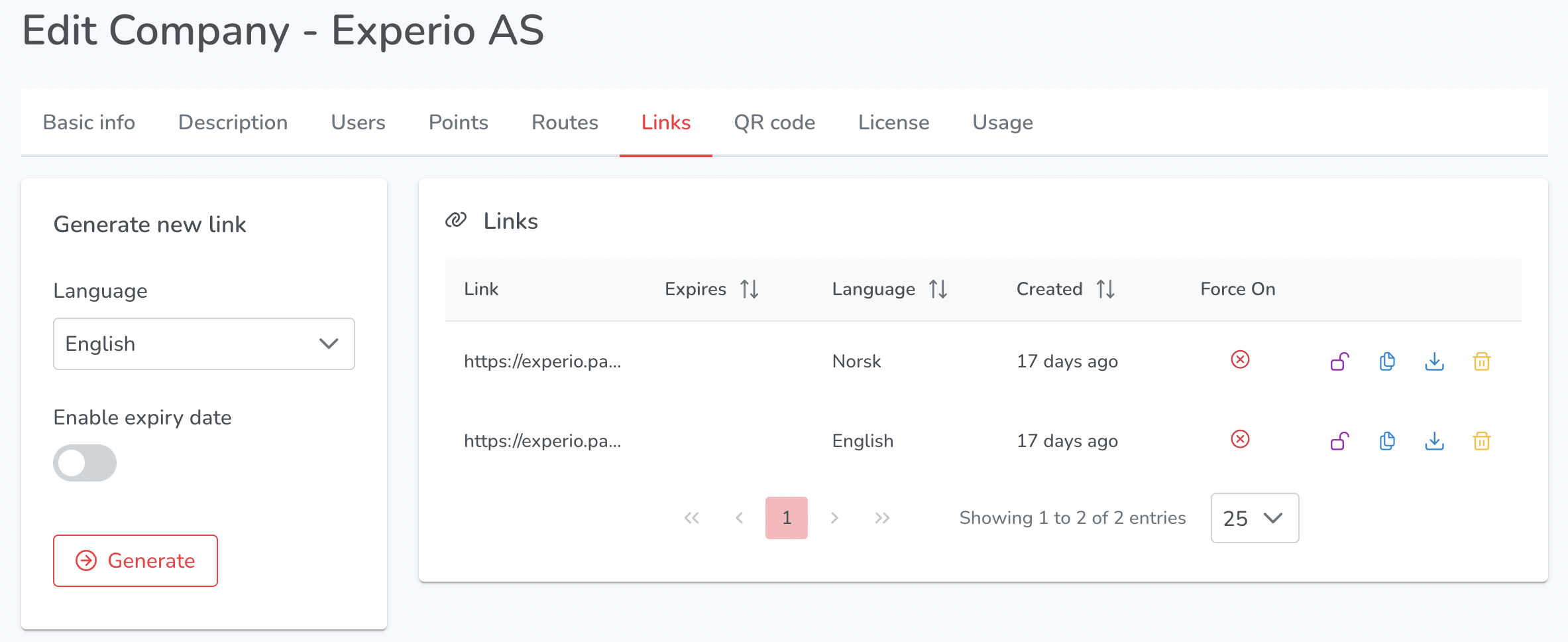Viewport: 1568px width, 642px height.
Task: Unlock the Norsk link with padlock icon
Action: pyautogui.click(x=1339, y=361)
